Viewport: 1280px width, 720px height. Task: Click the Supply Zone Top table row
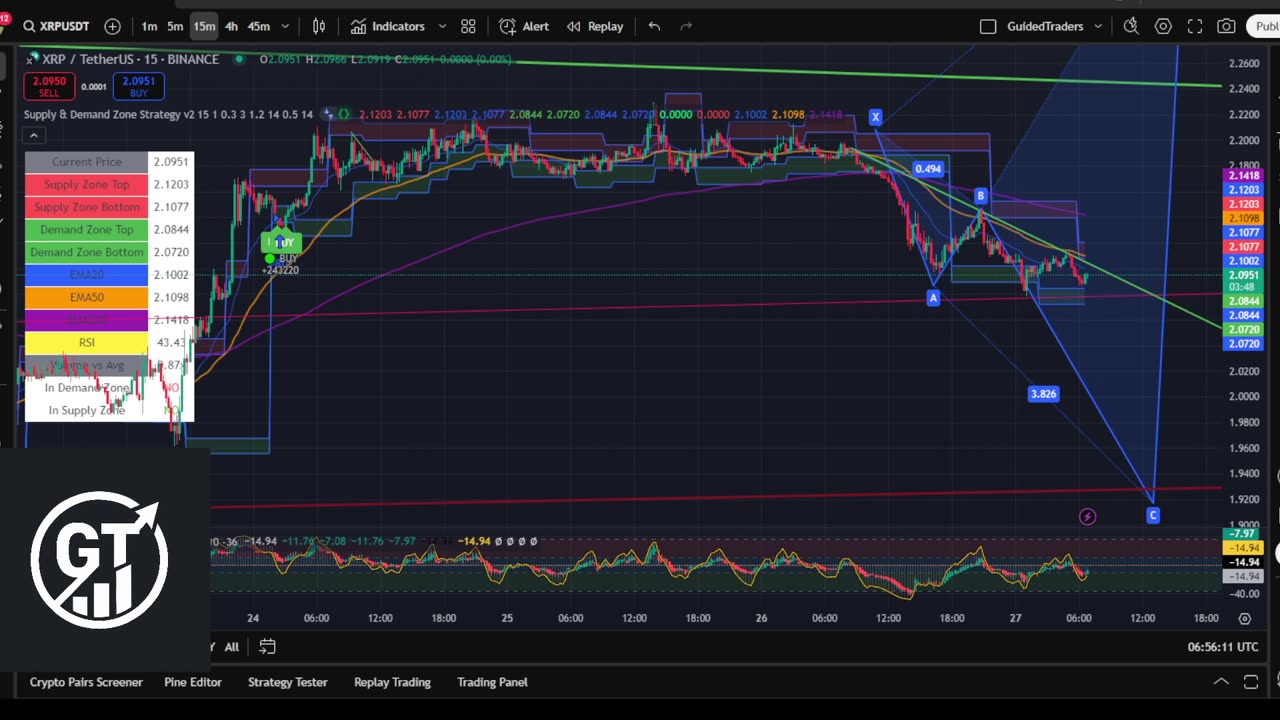click(109, 184)
